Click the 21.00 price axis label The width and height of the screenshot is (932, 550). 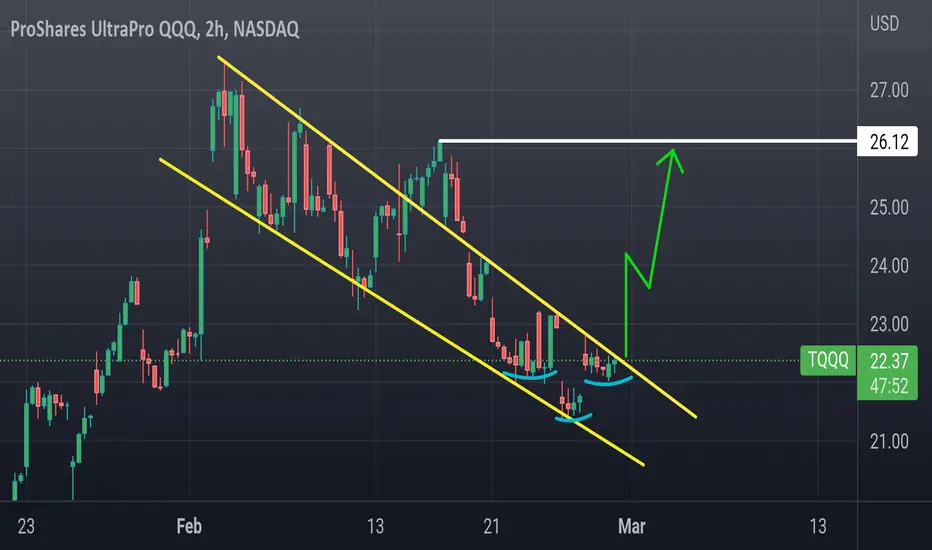click(889, 441)
